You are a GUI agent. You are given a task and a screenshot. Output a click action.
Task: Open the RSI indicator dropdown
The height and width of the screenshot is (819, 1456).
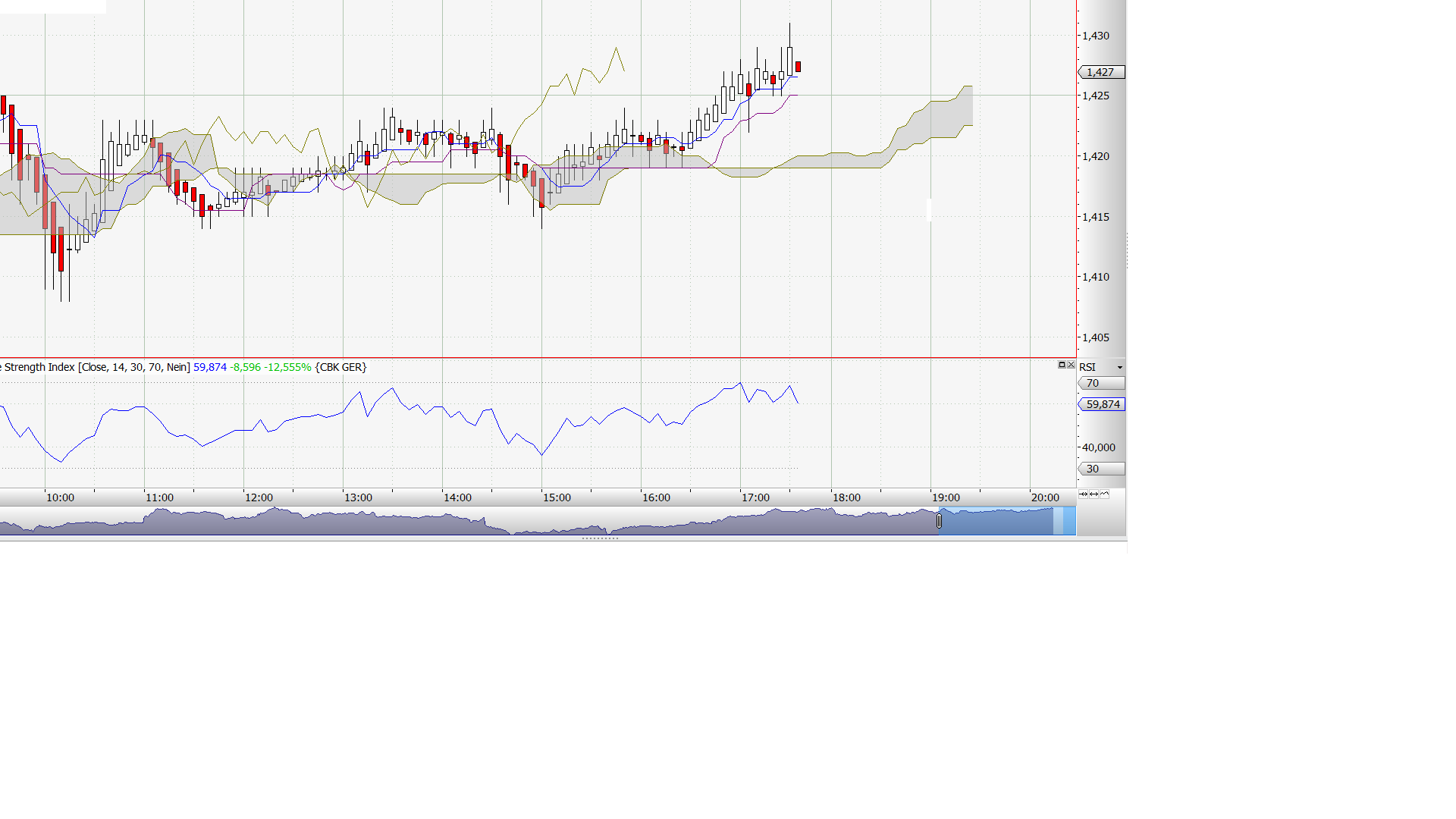pos(1119,367)
